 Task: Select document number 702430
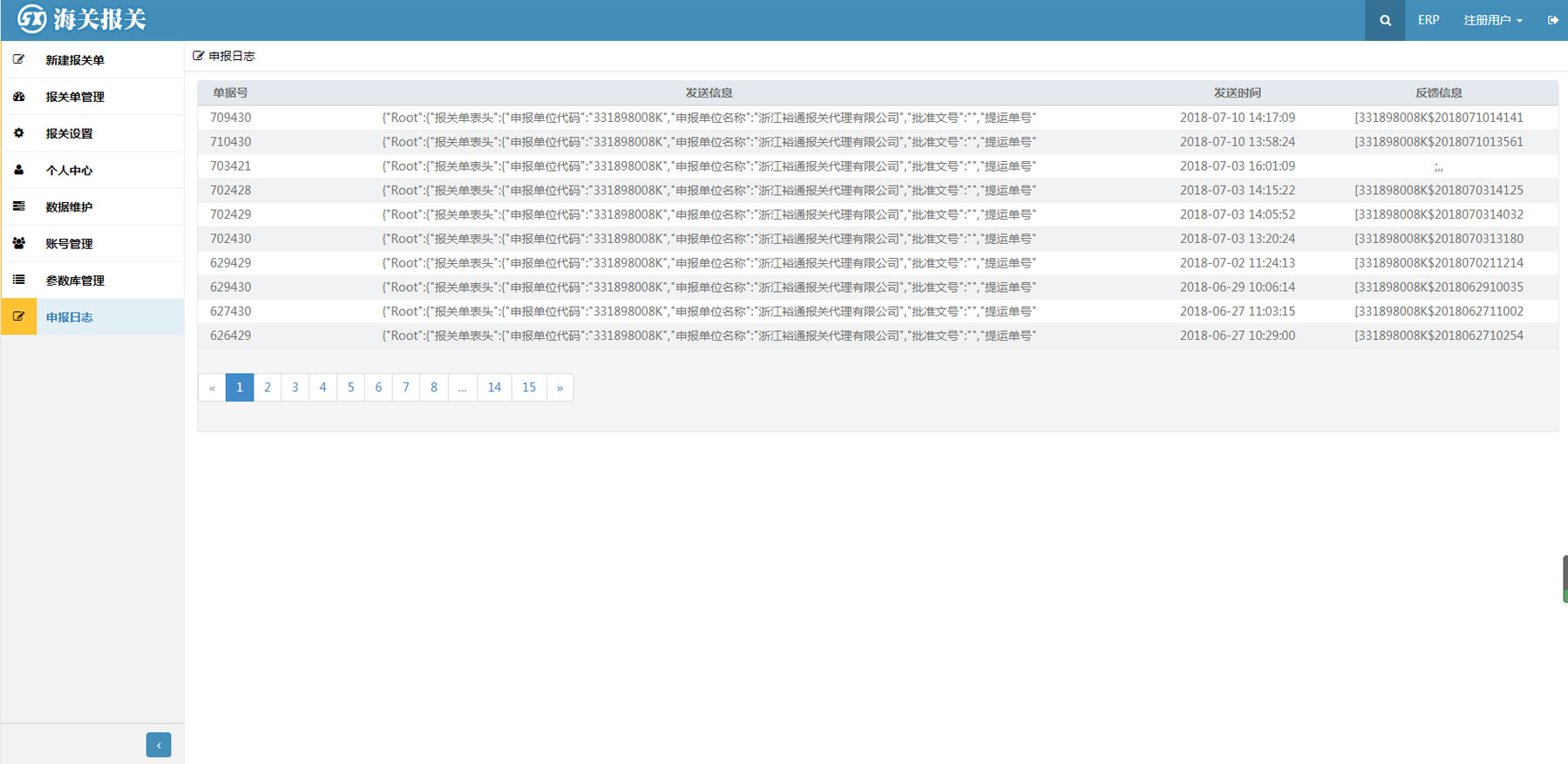point(230,239)
